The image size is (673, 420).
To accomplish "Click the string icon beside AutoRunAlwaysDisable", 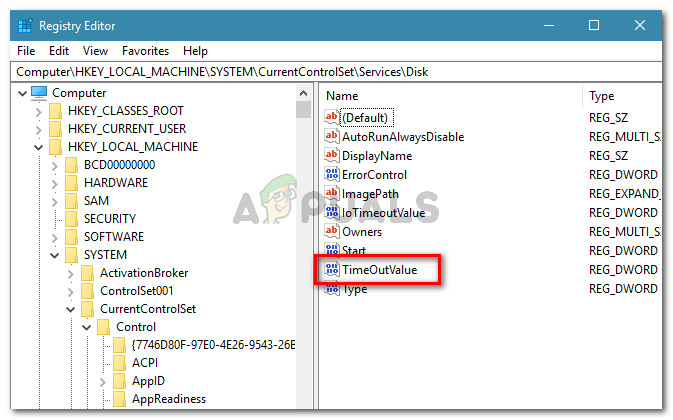I will click(331, 136).
